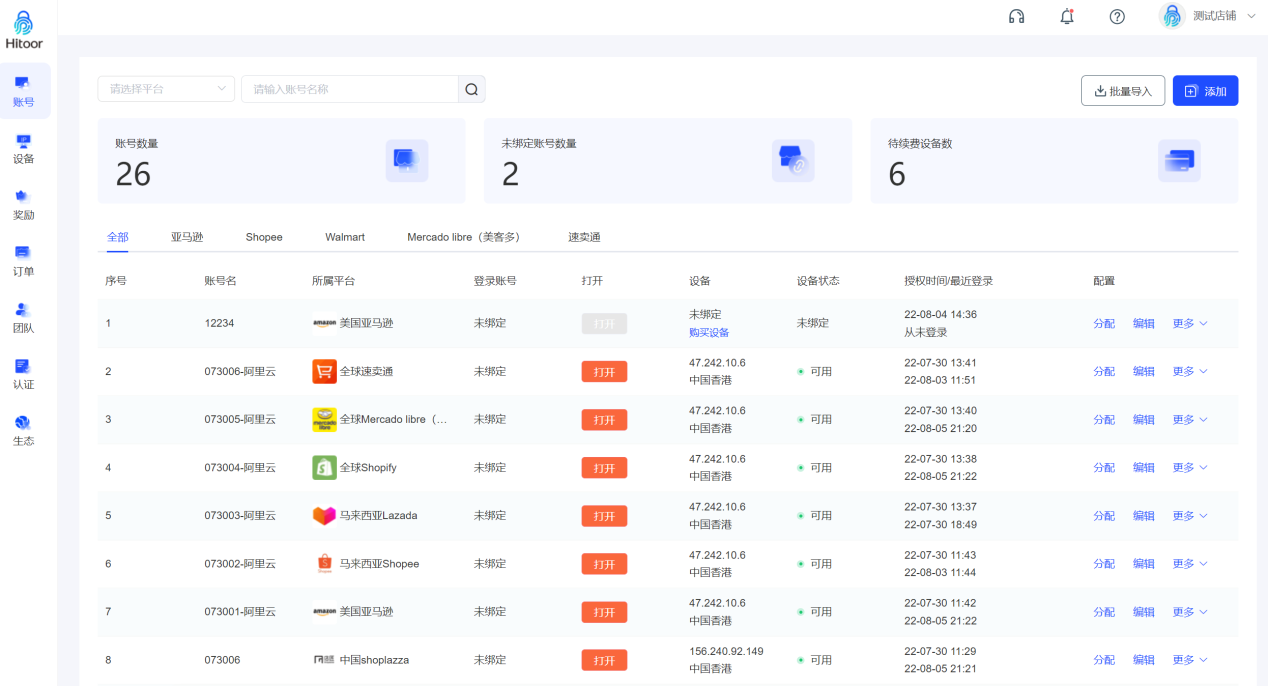
Task: Click the blue 添加 add button
Action: (x=1205, y=91)
